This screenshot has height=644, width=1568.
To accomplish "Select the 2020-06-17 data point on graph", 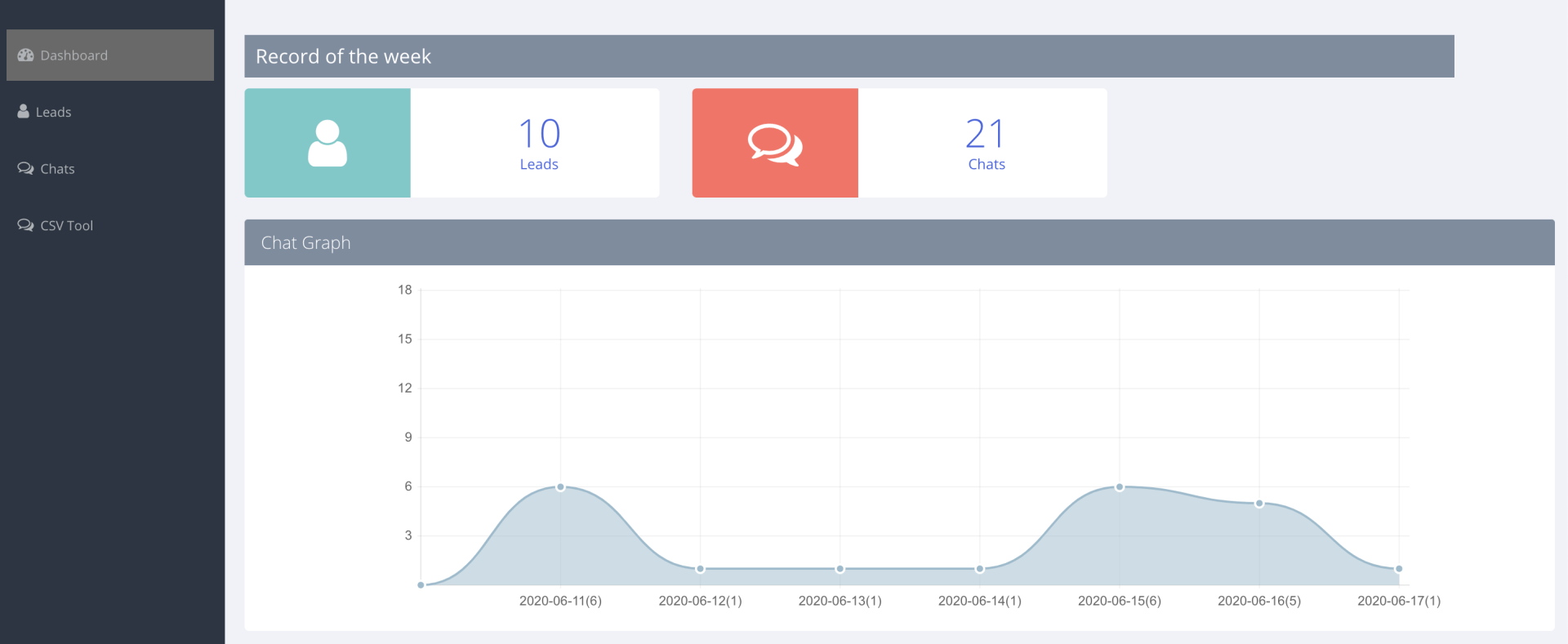I will (x=1399, y=569).
